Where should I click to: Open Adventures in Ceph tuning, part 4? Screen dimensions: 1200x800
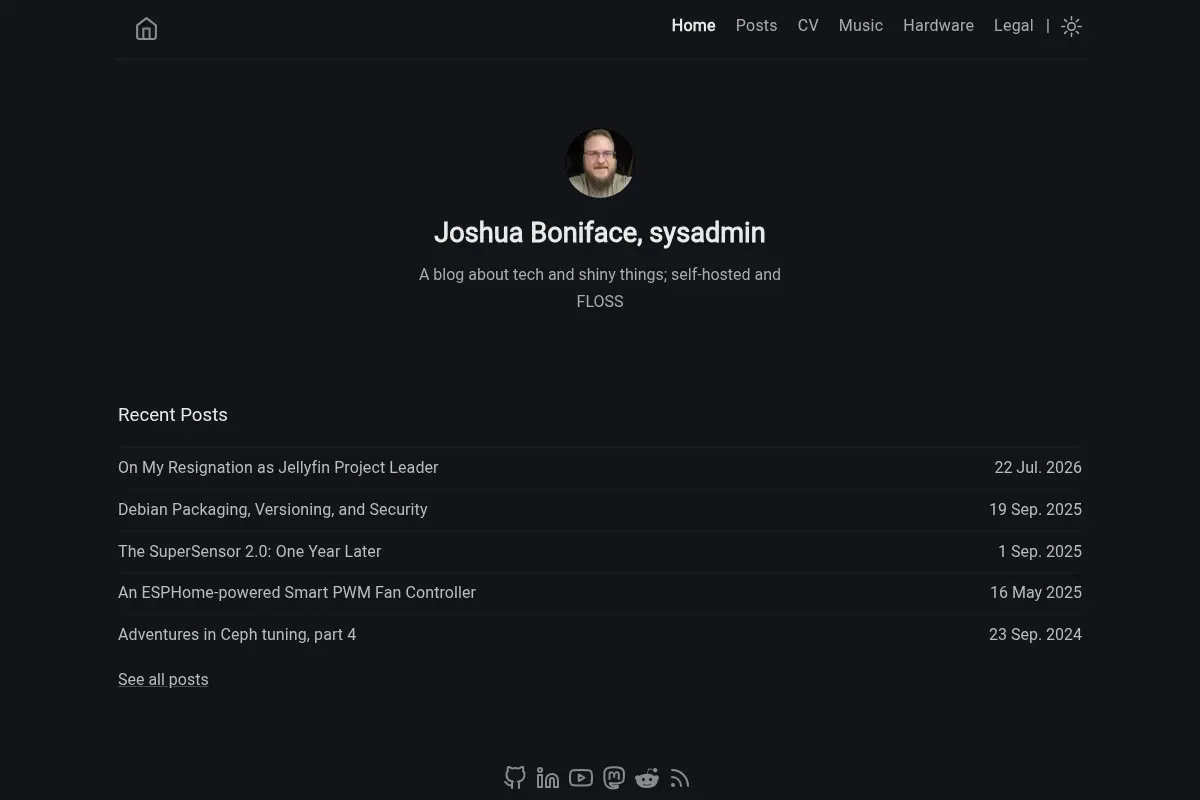(237, 634)
